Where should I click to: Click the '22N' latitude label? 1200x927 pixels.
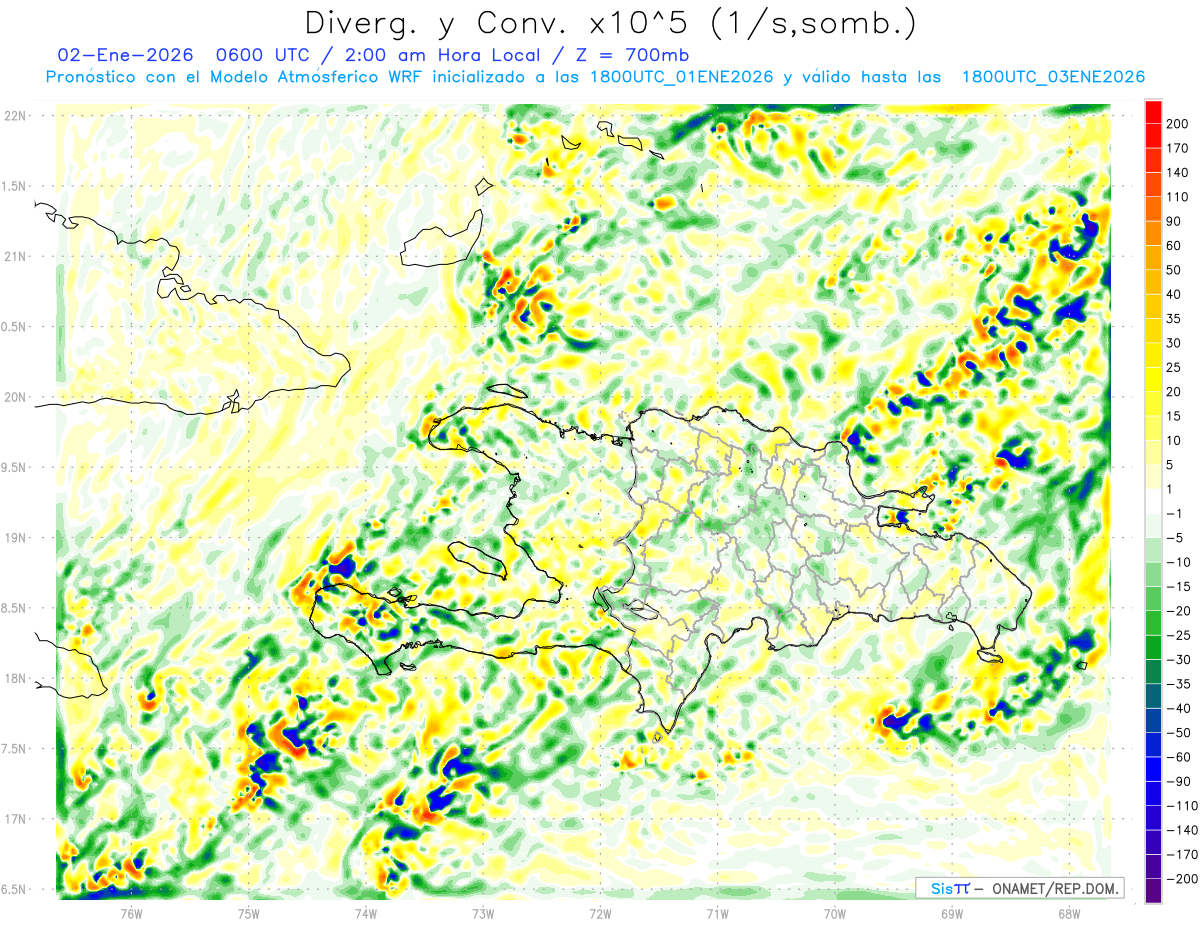click(15, 116)
